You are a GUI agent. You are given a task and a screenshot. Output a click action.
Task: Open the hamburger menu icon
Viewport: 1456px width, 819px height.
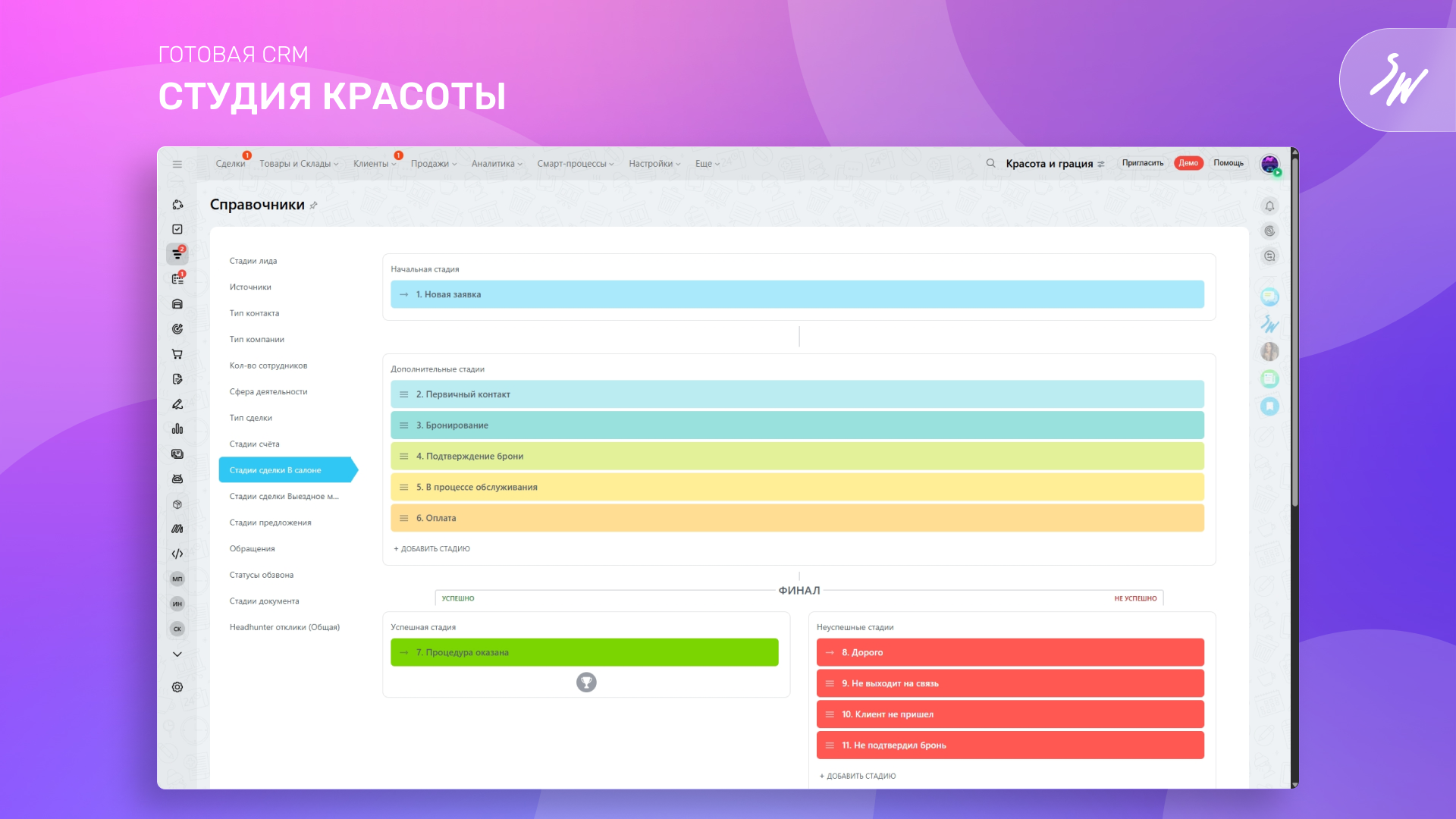[177, 164]
